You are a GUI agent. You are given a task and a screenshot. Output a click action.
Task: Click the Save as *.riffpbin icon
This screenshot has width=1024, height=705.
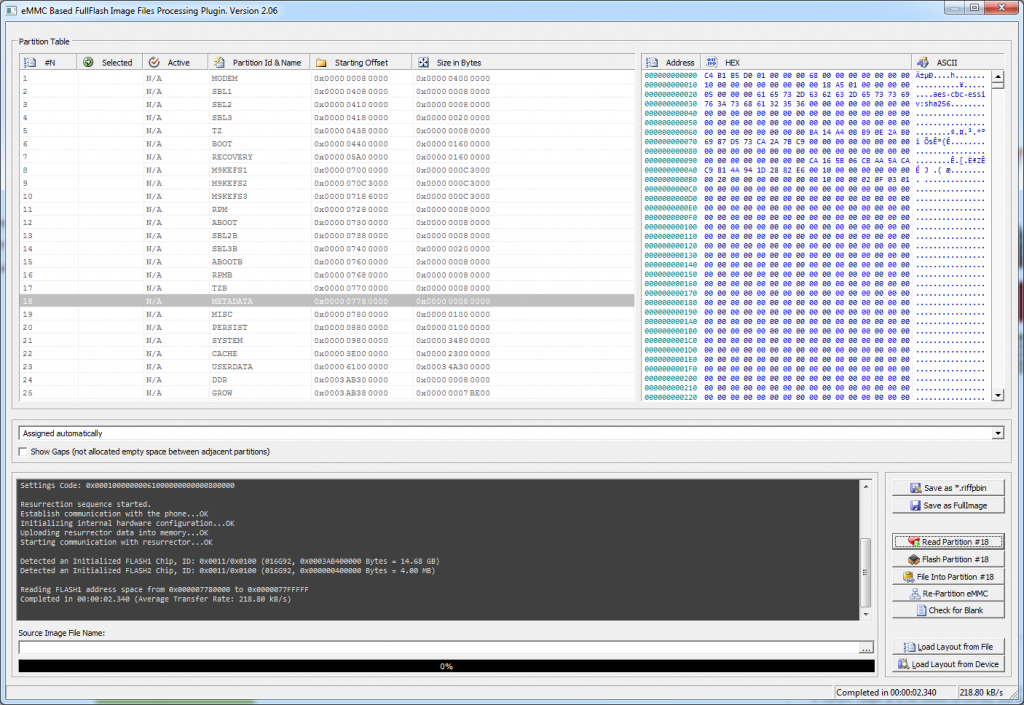(916, 488)
